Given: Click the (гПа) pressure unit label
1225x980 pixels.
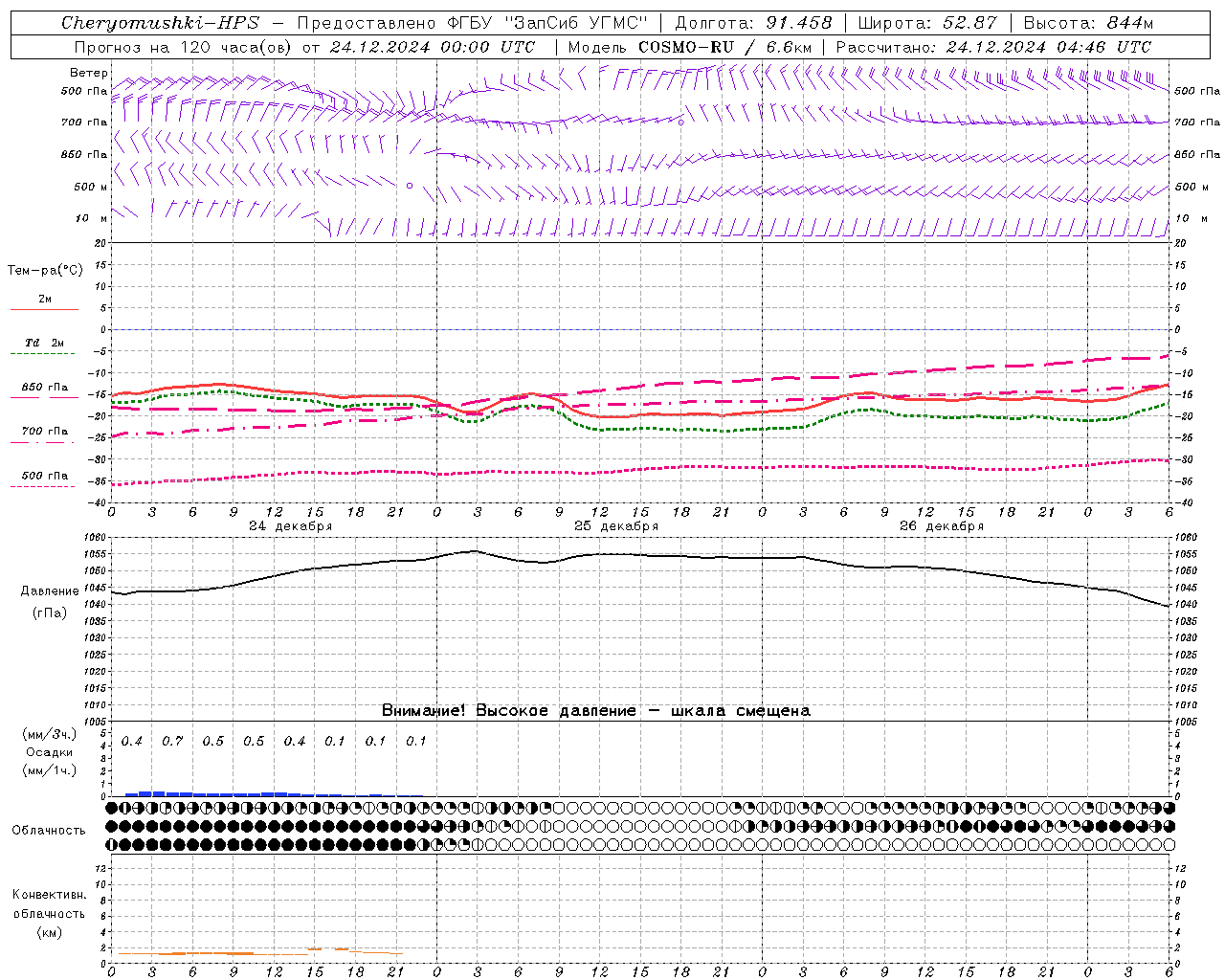Looking at the screenshot, I should tap(49, 613).
